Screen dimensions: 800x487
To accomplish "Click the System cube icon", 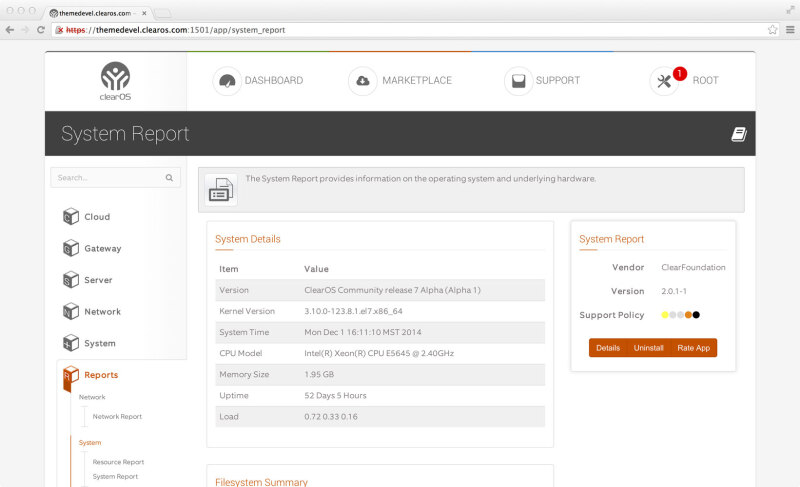I will pyautogui.click(x=71, y=343).
